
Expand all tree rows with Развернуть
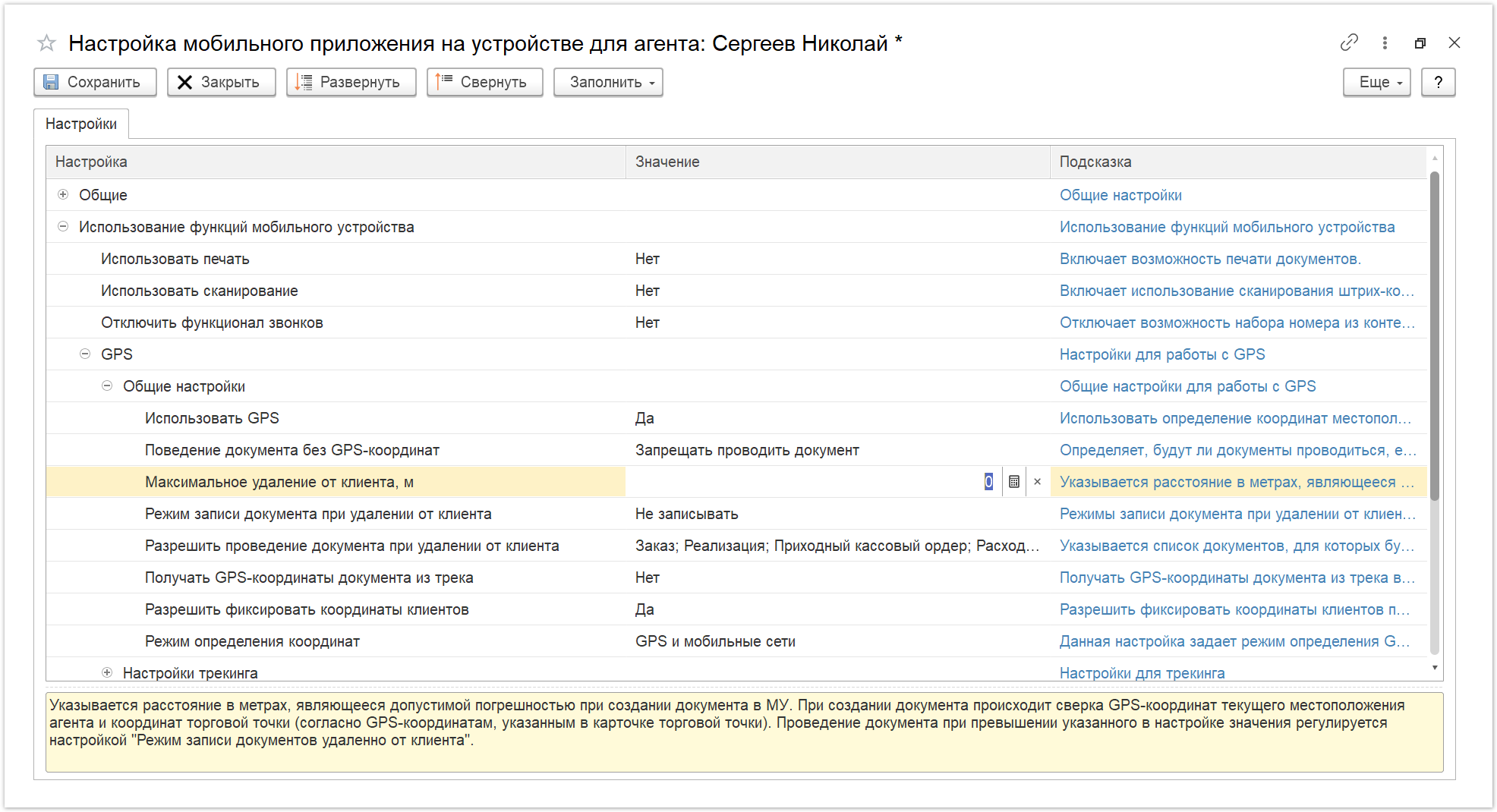pos(351,82)
